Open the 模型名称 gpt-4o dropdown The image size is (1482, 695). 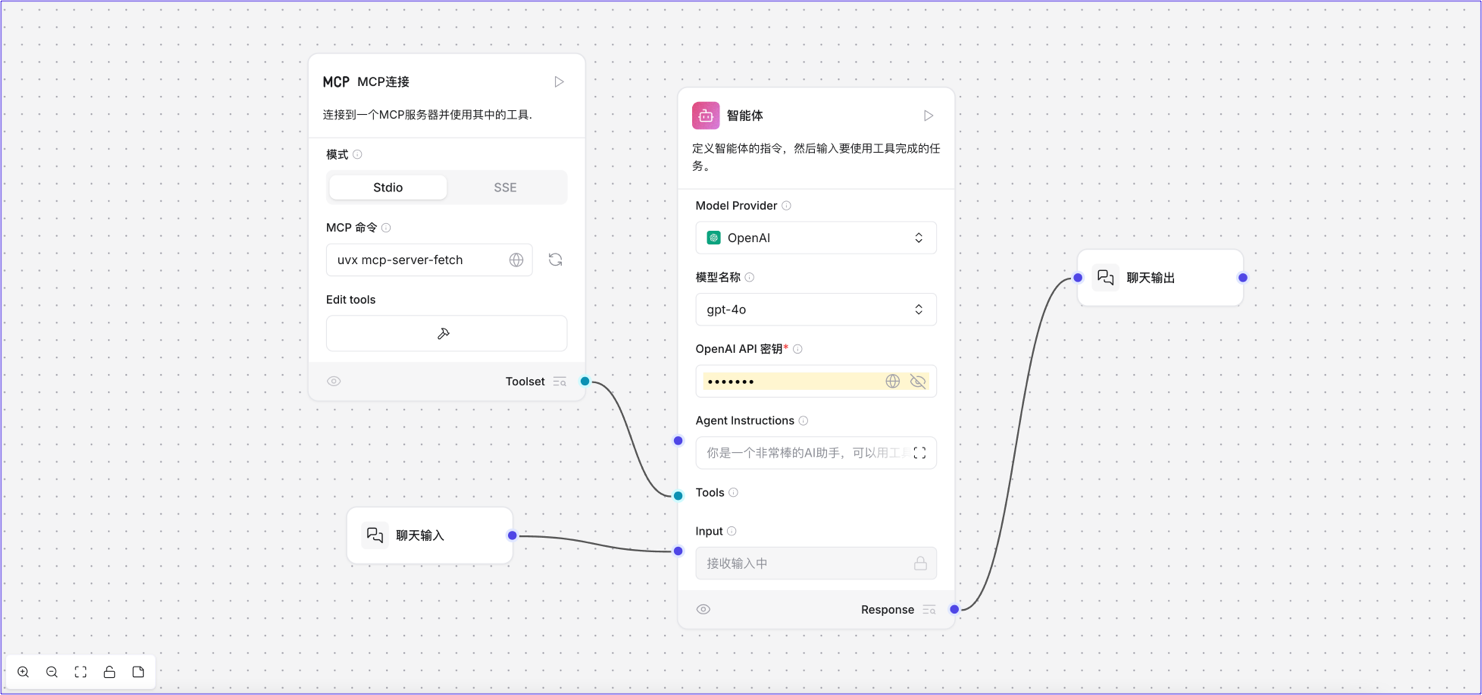[x=815, y=310]
